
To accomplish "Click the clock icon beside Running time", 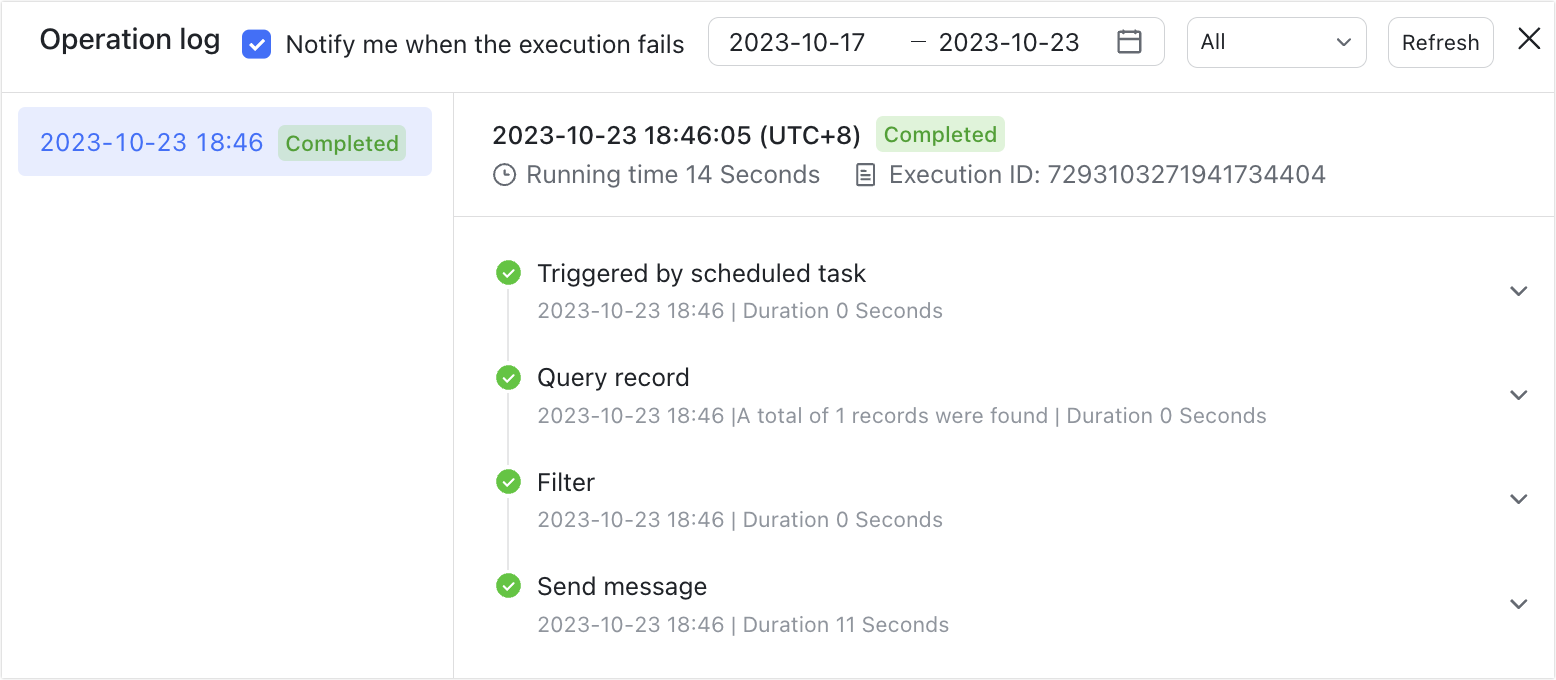I will point(504,174).
